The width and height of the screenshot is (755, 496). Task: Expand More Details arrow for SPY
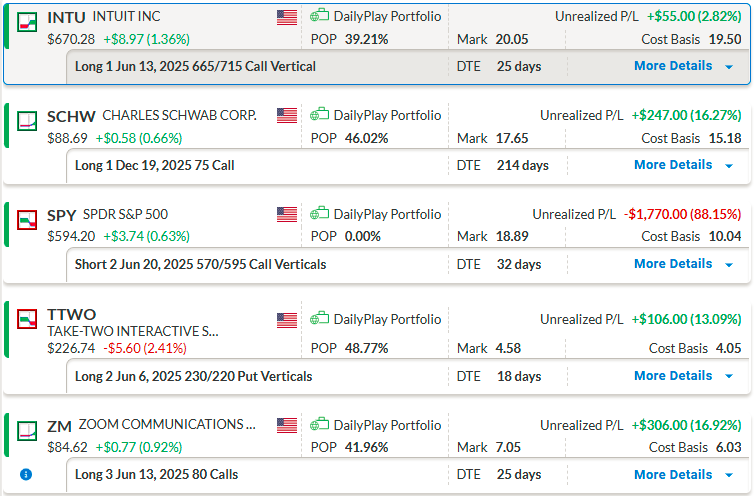(729, 265)
